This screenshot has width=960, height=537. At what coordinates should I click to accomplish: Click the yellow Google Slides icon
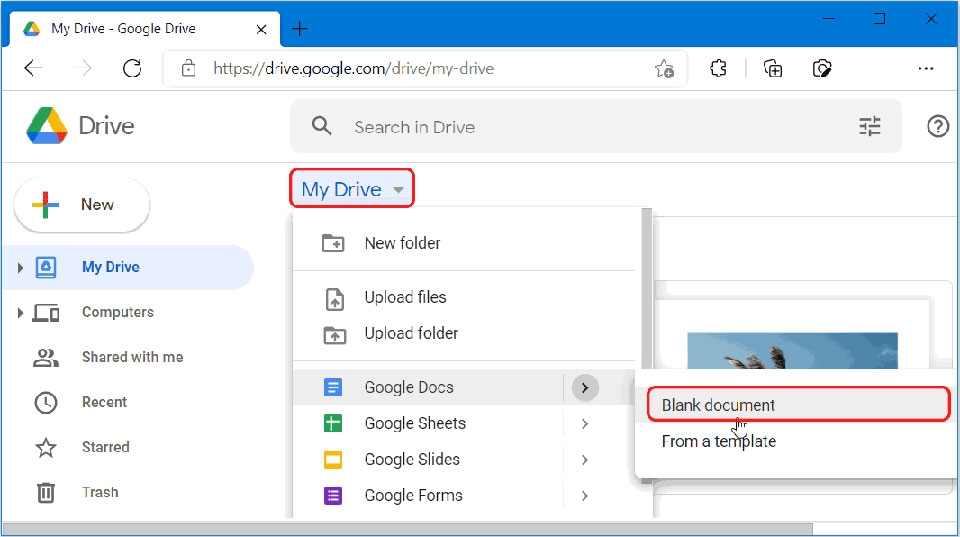tap(332, 459)
